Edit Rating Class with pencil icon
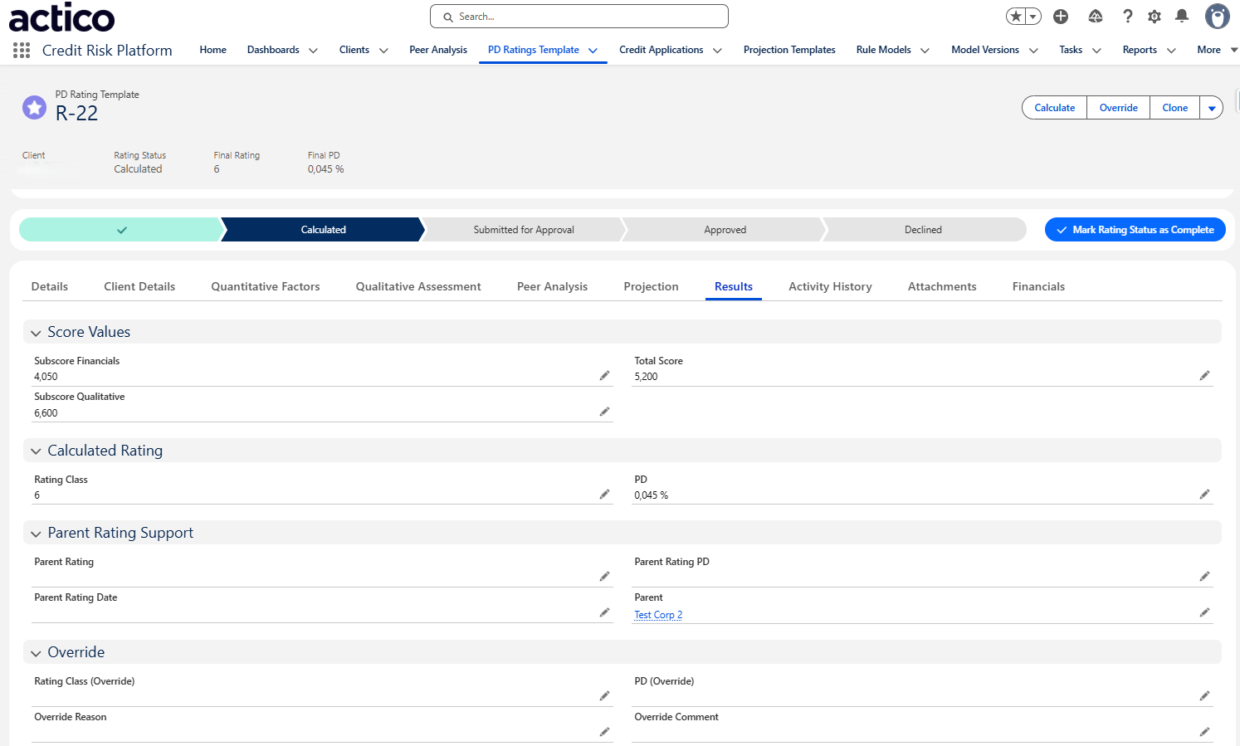 pos(604,494)
